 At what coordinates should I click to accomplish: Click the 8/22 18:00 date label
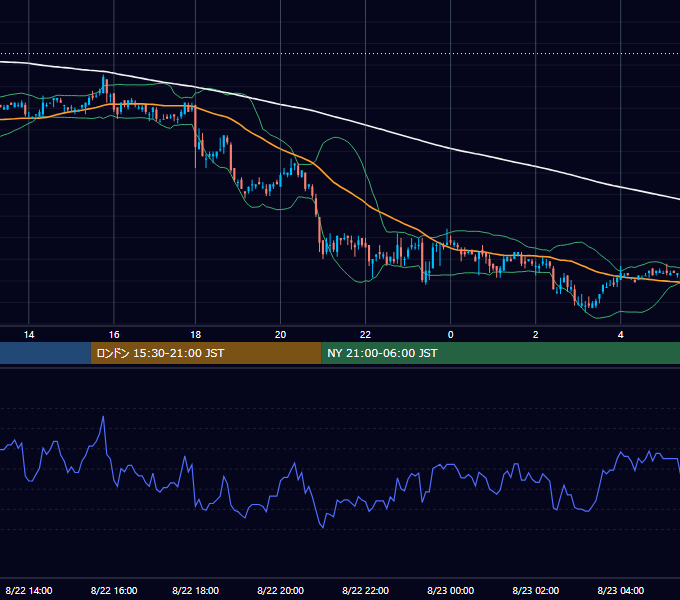[x=196, y=590]
